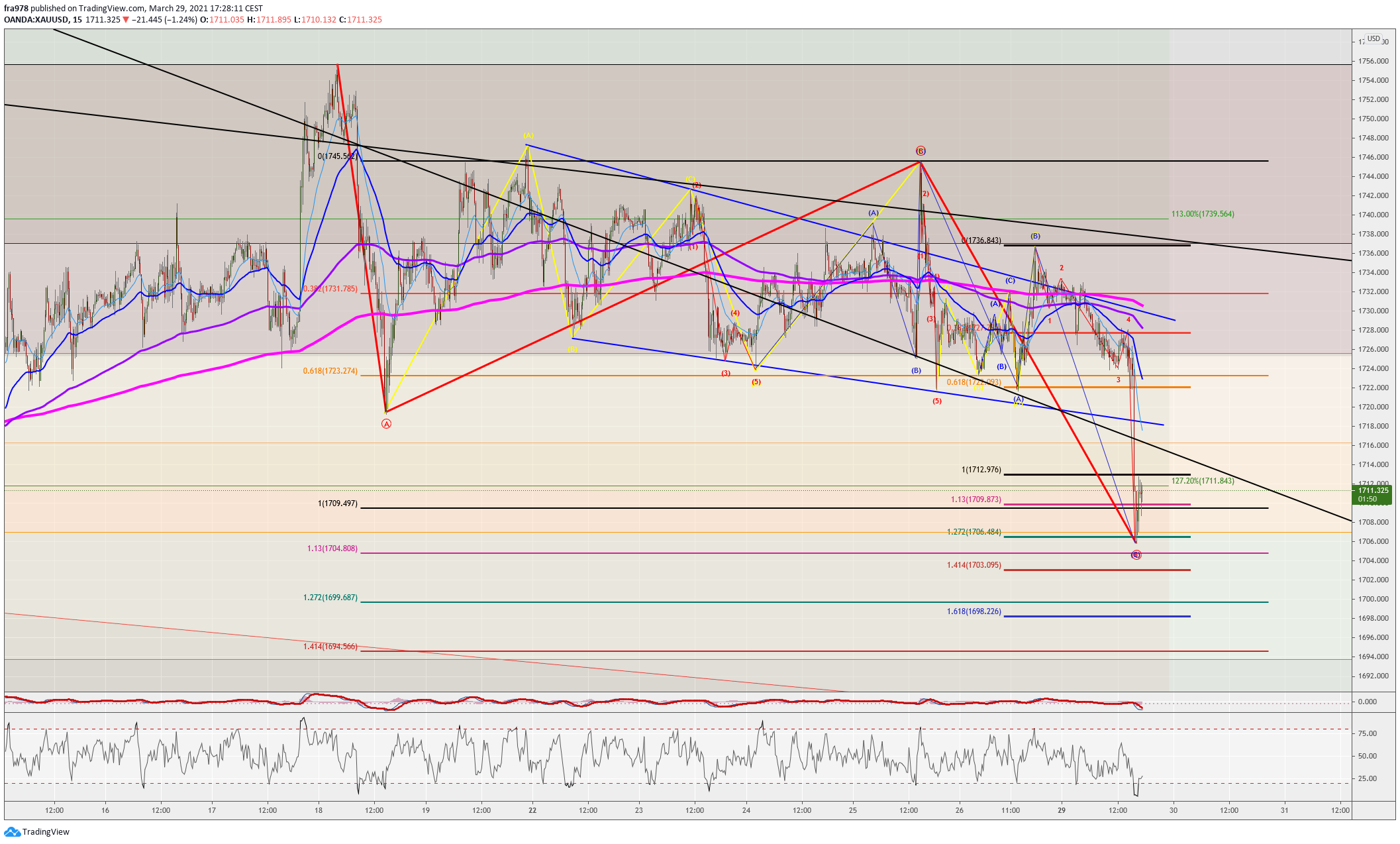Click the Fib label 1.618(1698.226)

pos(974,611)
